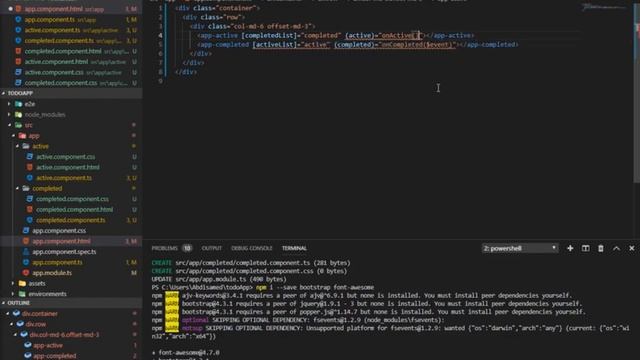Image resolution: width=640 pixels, height=360 pixels.
Task: Place cursor on editor line 4 number
Action: [x=160, y=36]
